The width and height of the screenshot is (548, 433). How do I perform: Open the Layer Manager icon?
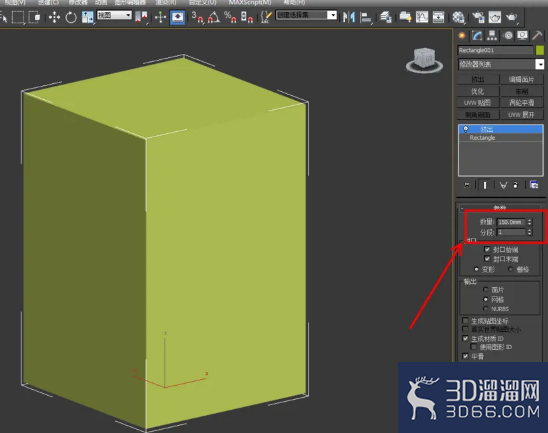(386, 17)
